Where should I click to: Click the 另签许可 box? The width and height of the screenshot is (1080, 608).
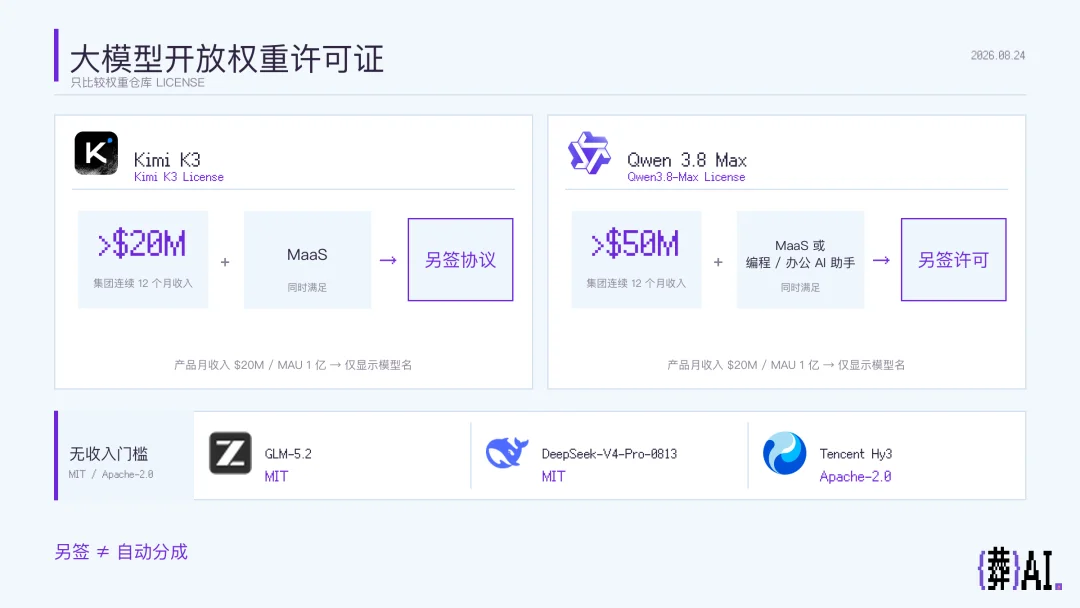953,260
